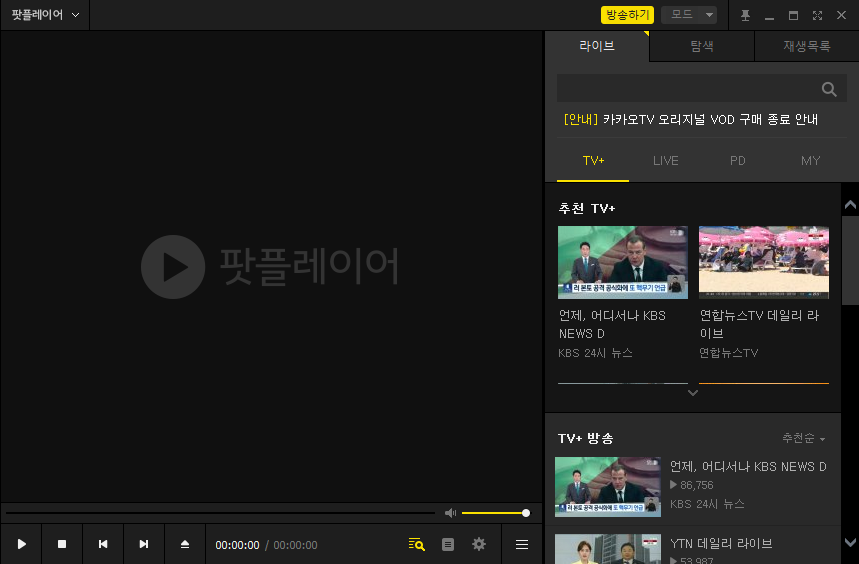The height and width of the screenshot is (564, 859).
Task: Select the LIVE category tab
Action: [x=666, y=160]
